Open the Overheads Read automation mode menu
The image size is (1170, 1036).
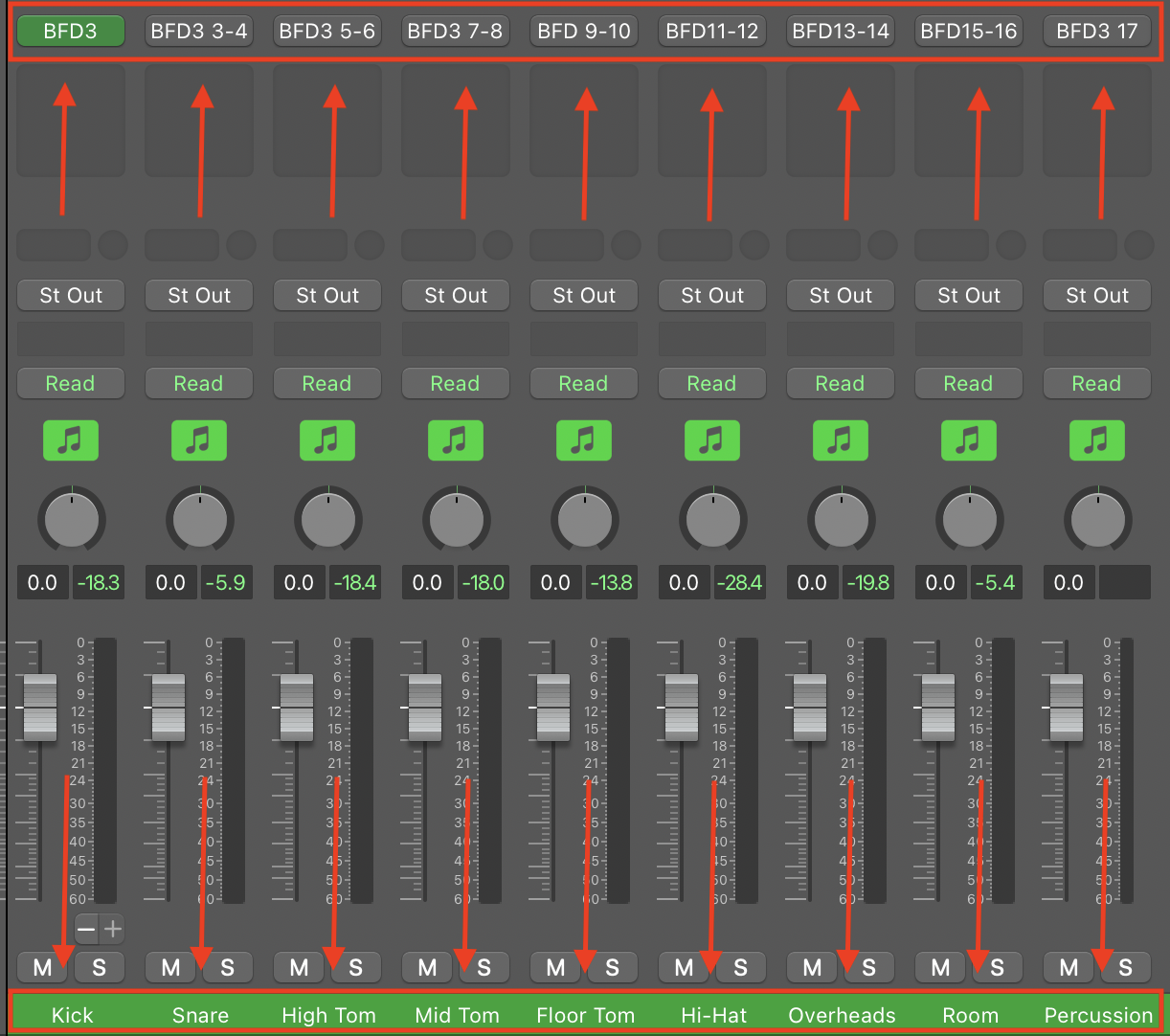pyautogui.click(x=841, y=383)
